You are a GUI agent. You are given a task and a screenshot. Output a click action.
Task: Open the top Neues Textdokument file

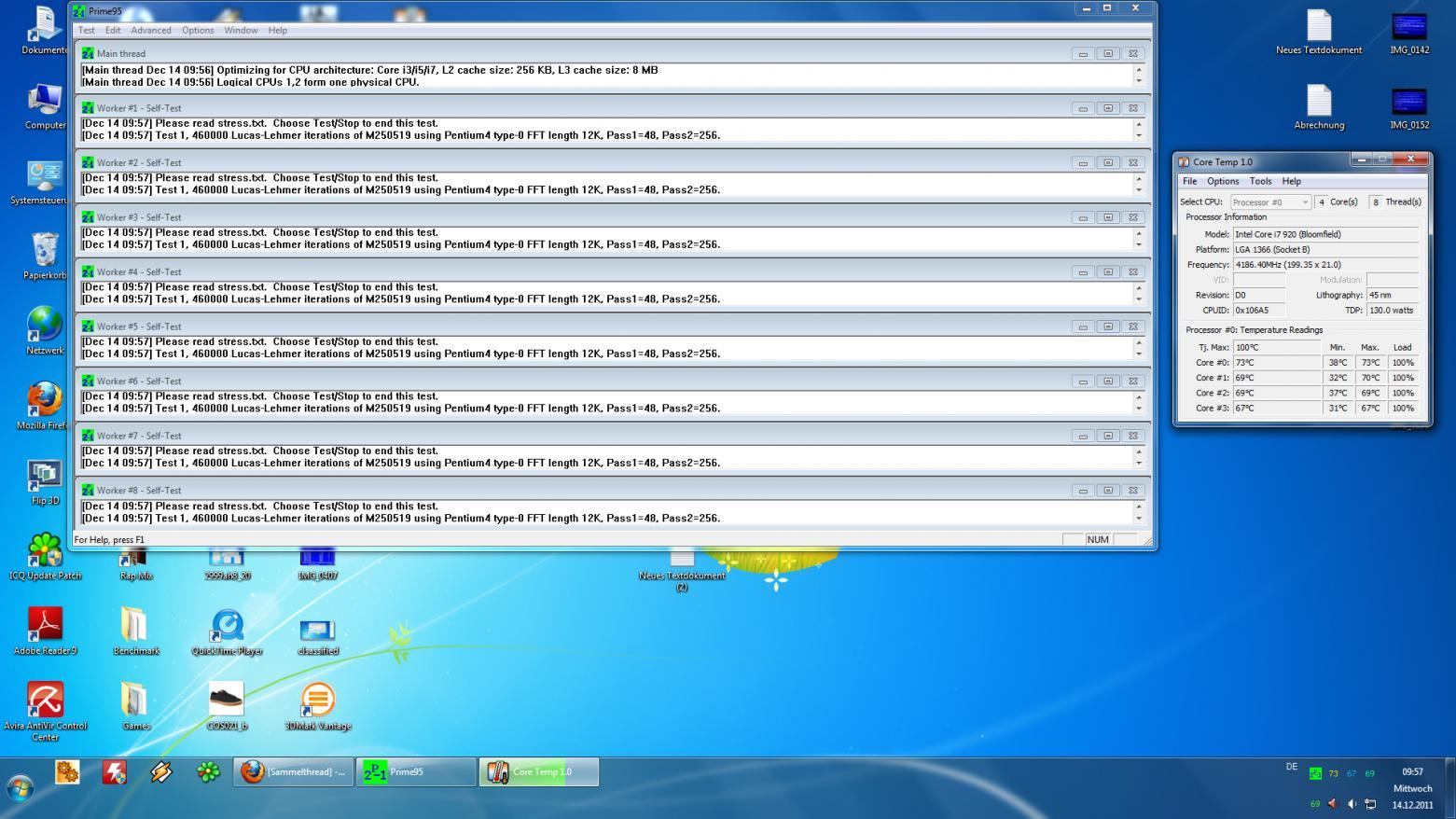[x=1318, y=31]
